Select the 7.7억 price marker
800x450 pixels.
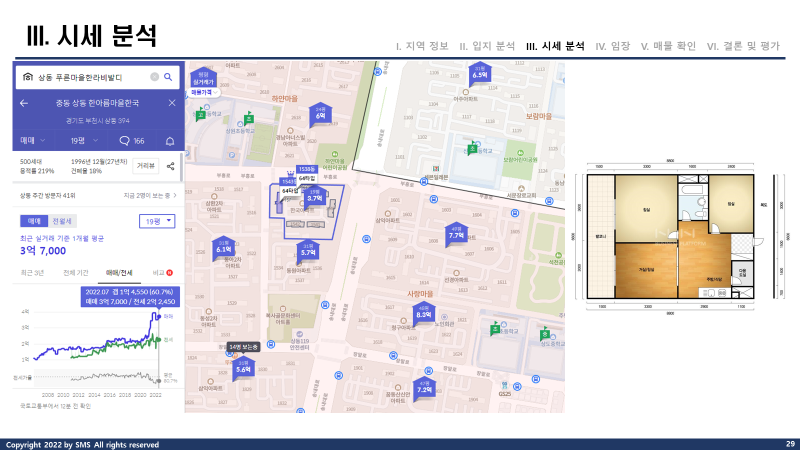[456, 234]
